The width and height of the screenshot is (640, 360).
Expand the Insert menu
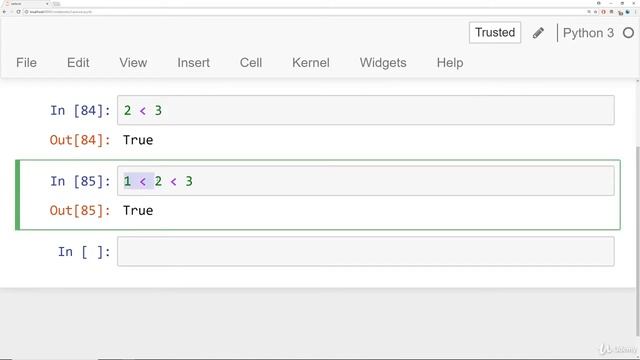[x=193, y=63]
